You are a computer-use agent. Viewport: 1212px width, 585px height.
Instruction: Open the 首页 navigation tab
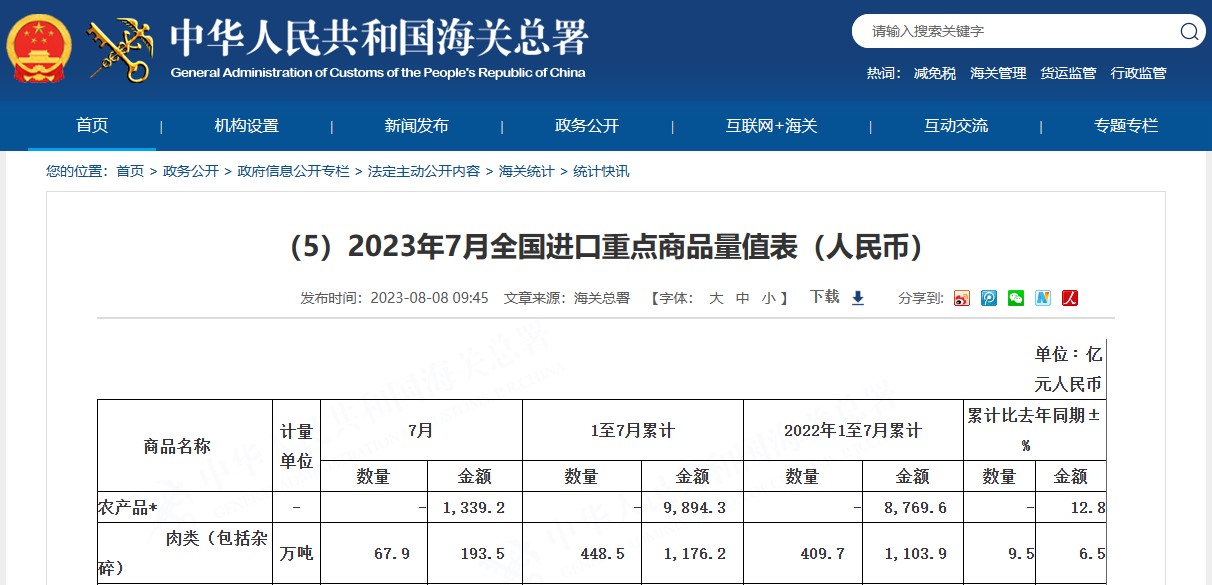92,126
